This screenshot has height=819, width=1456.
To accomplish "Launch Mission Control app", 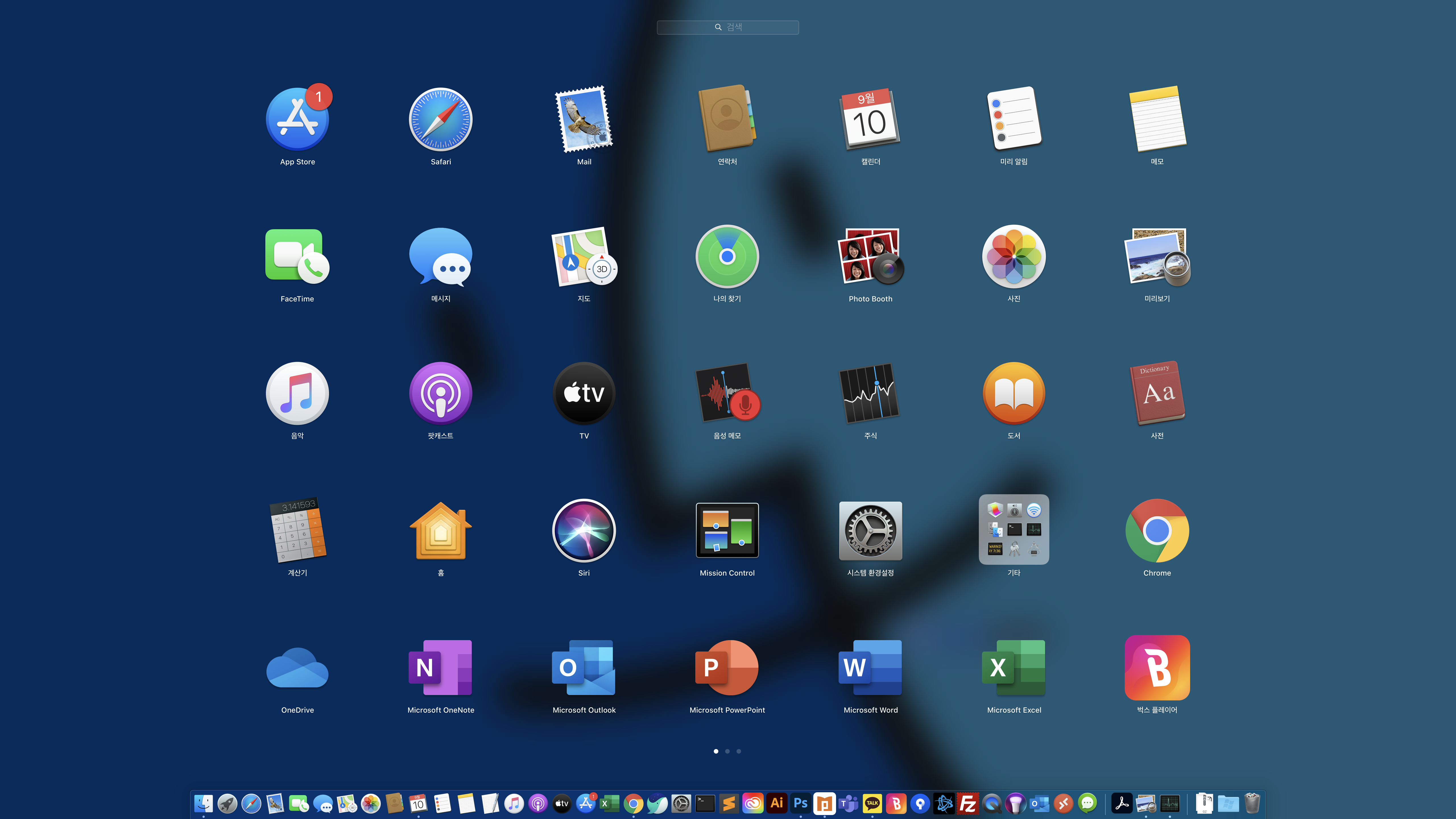I will point(727,530).
